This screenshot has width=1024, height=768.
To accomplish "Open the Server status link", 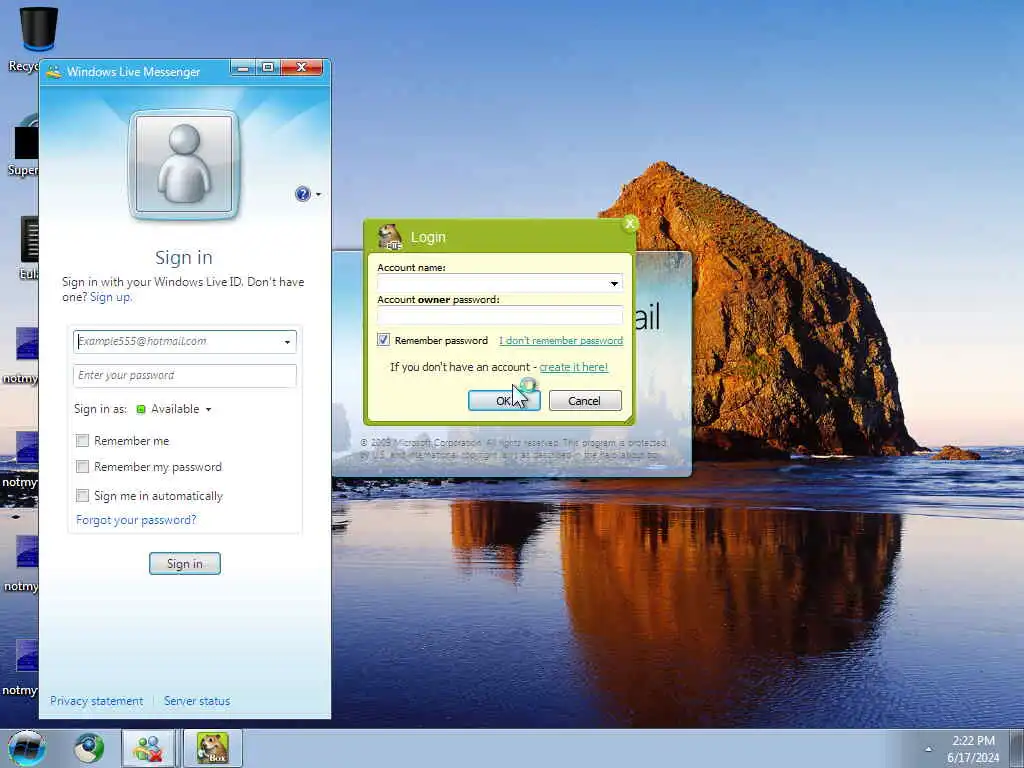I will (x=197, y=701).
